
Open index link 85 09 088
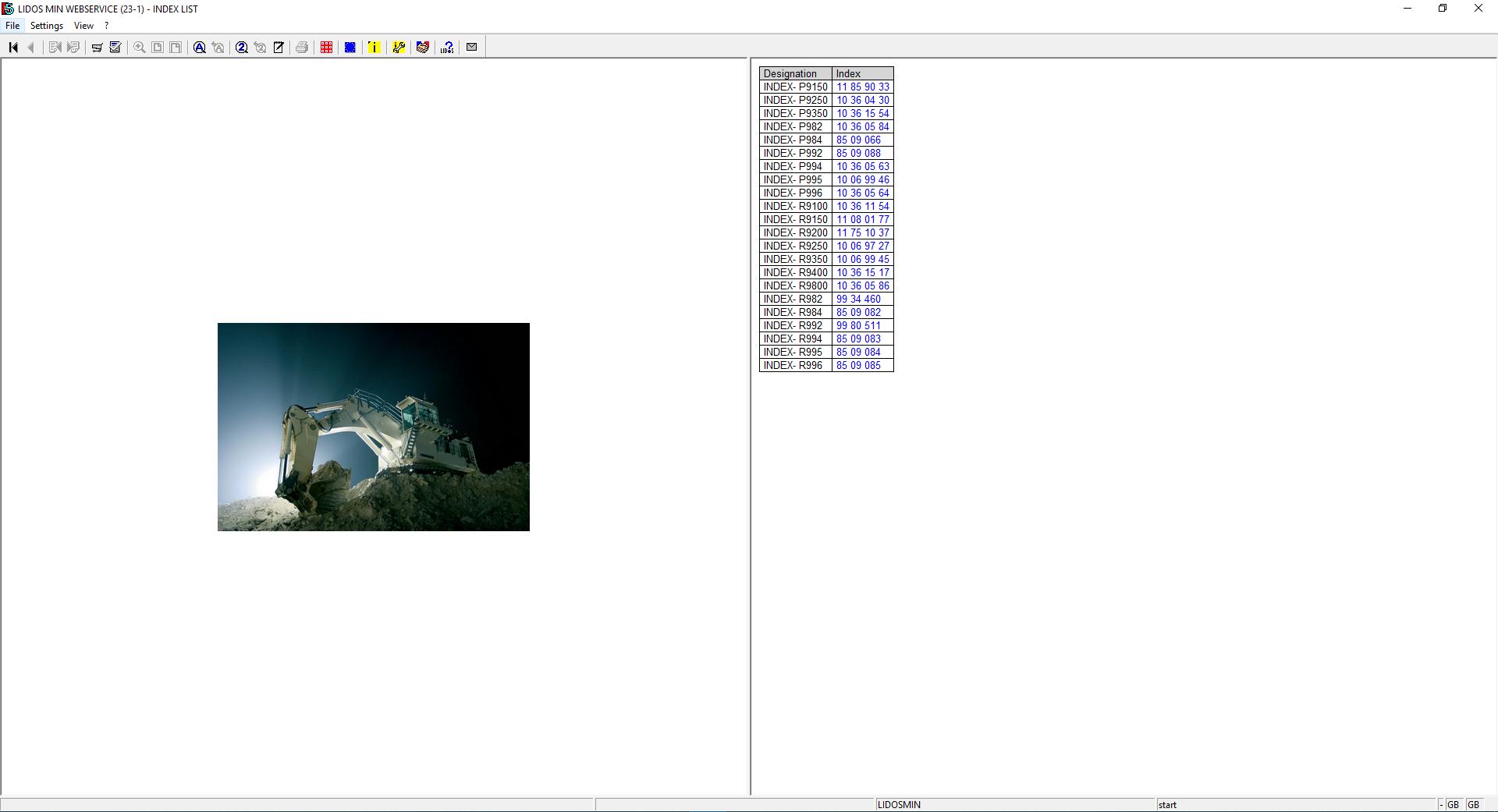click(x=858, y=154)
